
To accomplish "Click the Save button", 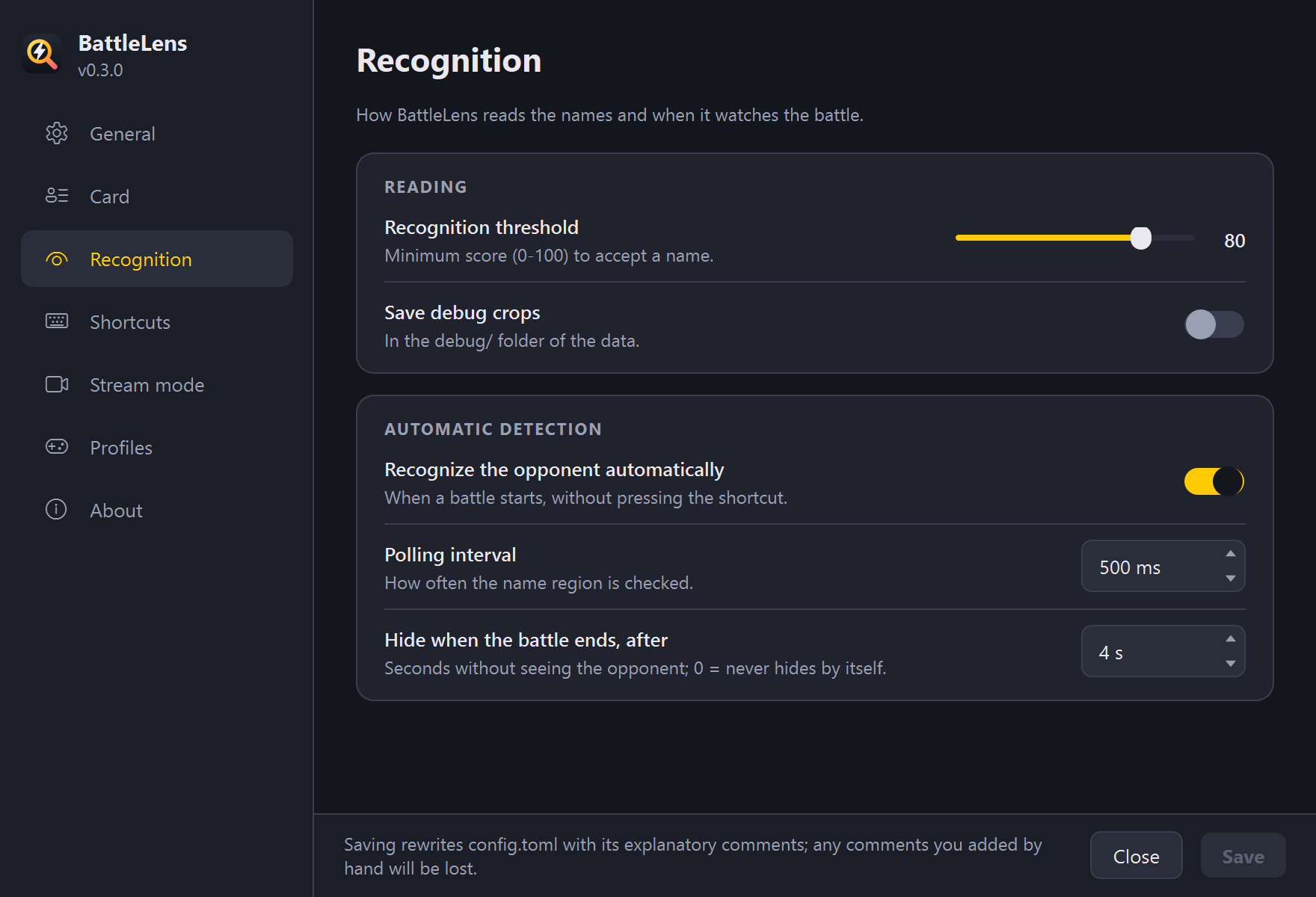I will coord(1243,856).
